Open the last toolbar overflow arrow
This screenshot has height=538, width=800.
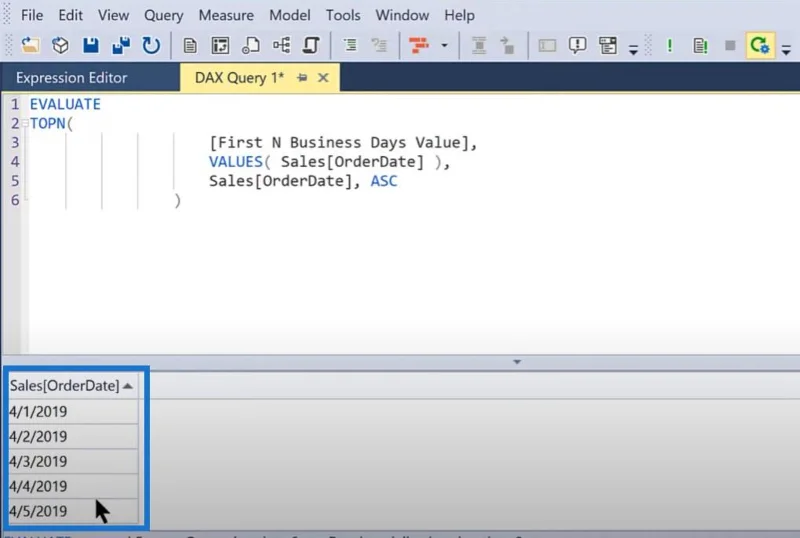(x=786, y=50)
